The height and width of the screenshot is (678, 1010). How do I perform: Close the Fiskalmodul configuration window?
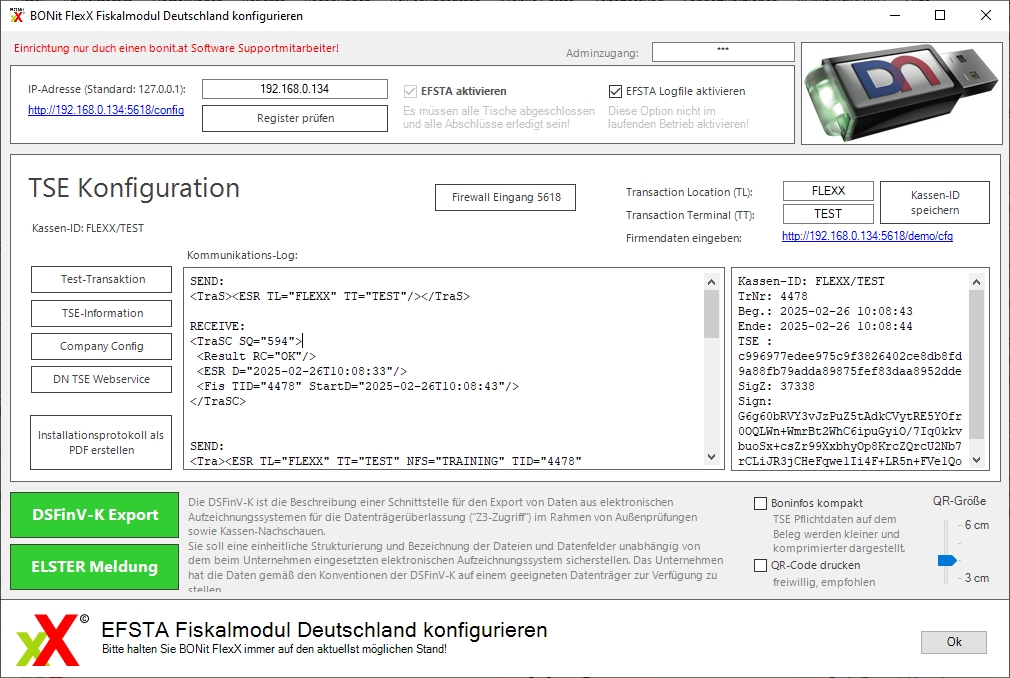click(x=986, y=15)
